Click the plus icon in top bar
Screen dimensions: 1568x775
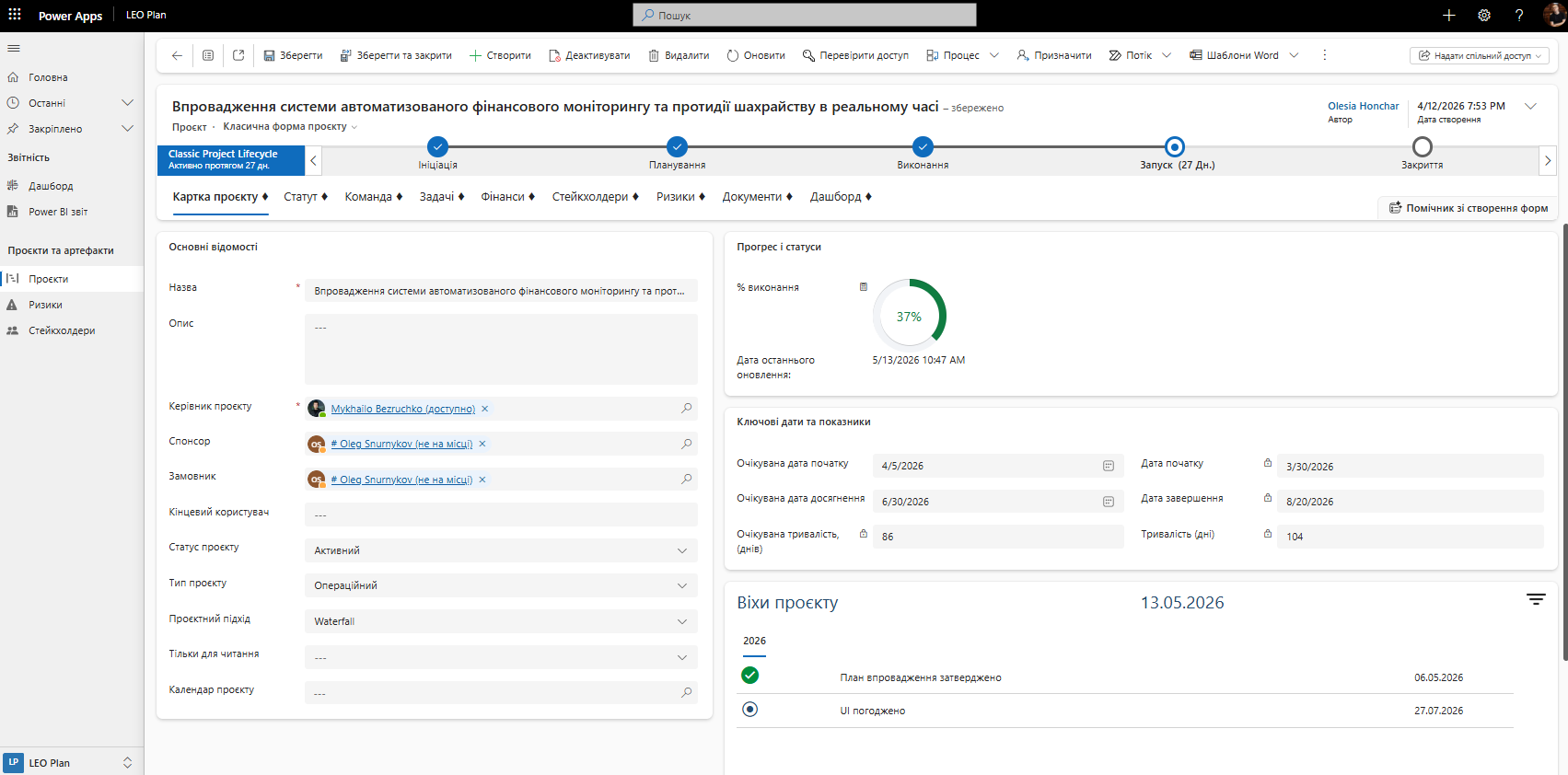coord(1448,15)
